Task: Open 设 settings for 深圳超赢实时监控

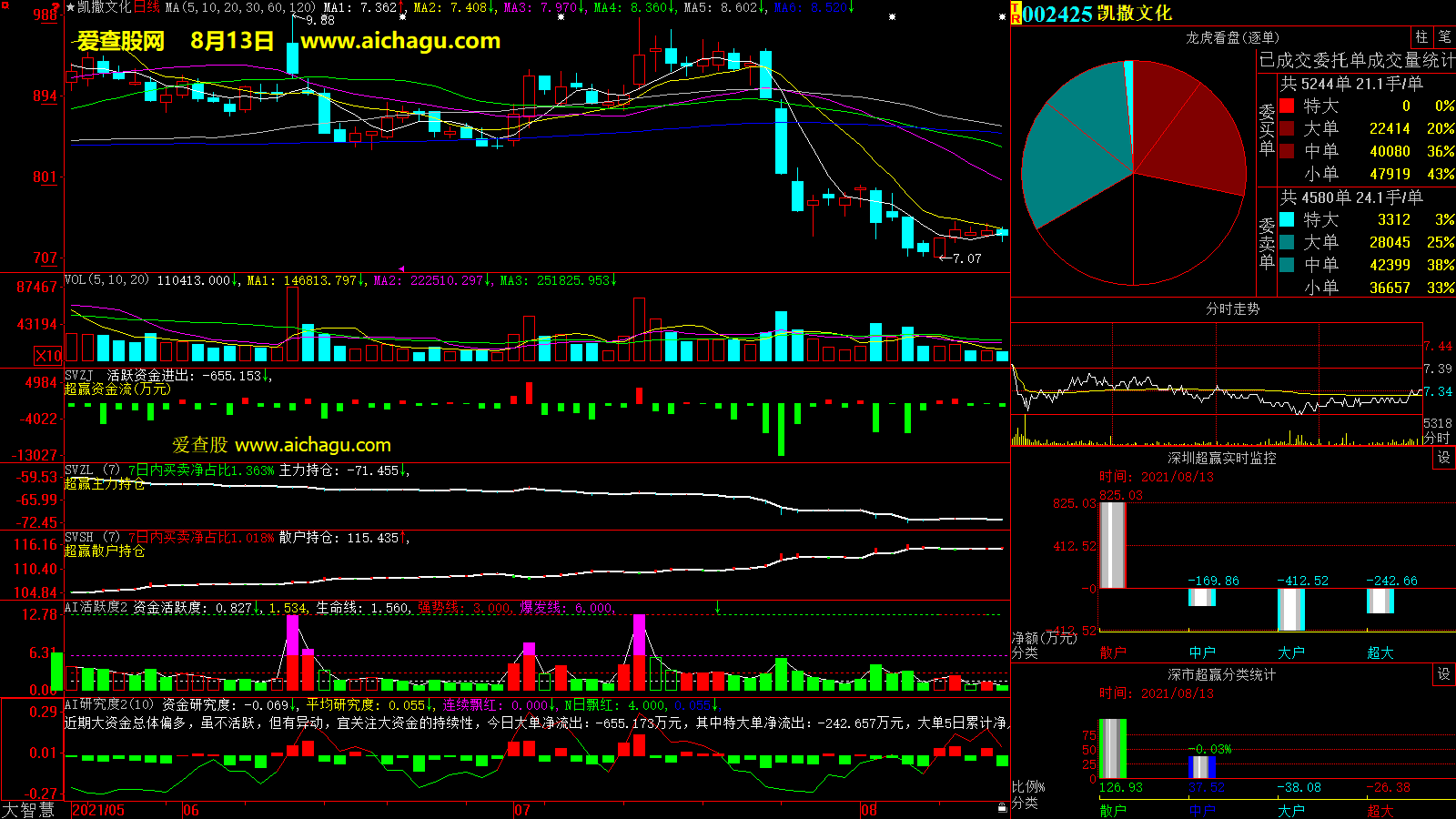Action: (x=1444, y=458)
